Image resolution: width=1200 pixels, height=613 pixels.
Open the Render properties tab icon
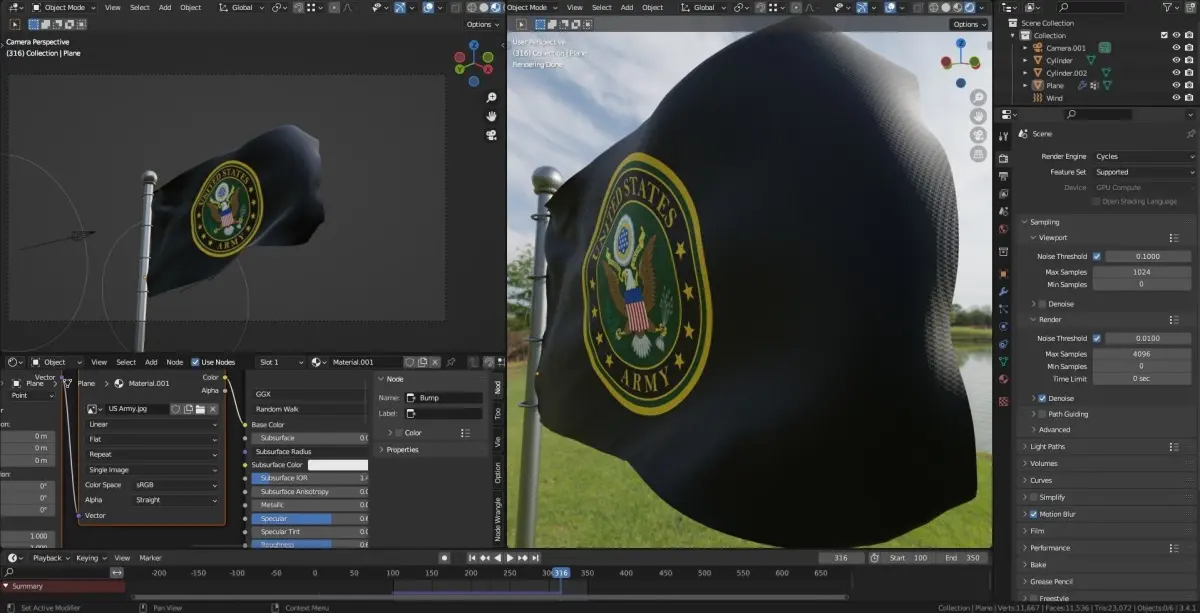[1003, 159]
